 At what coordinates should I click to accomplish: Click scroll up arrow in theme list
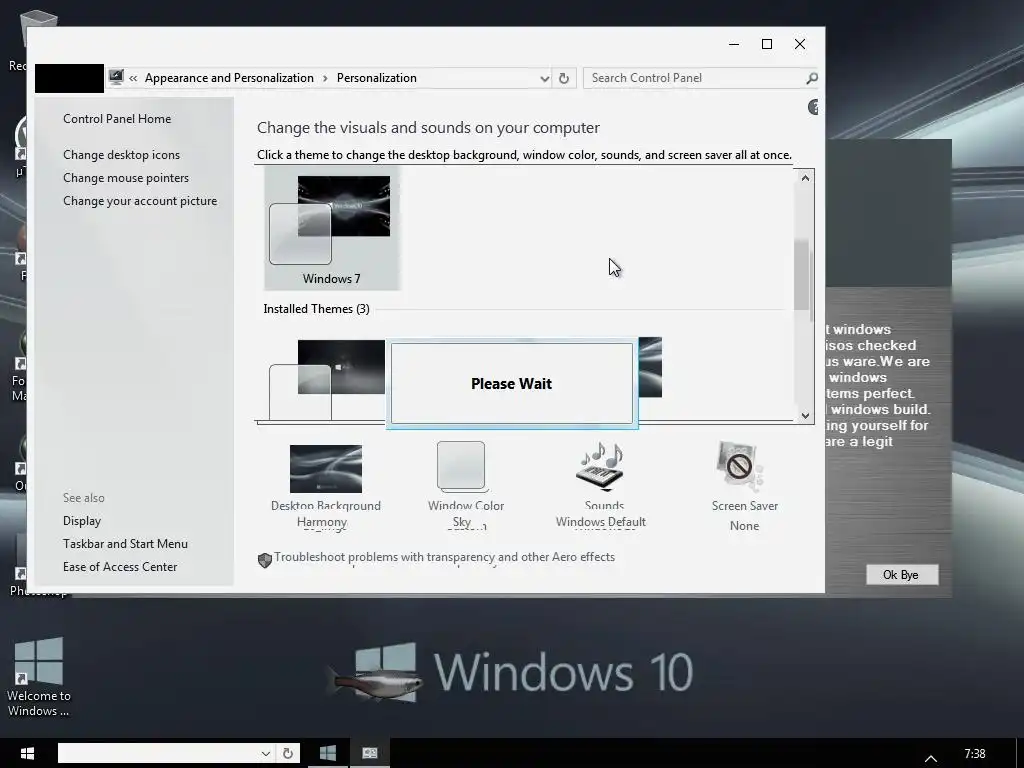click(x=805, y=178)
